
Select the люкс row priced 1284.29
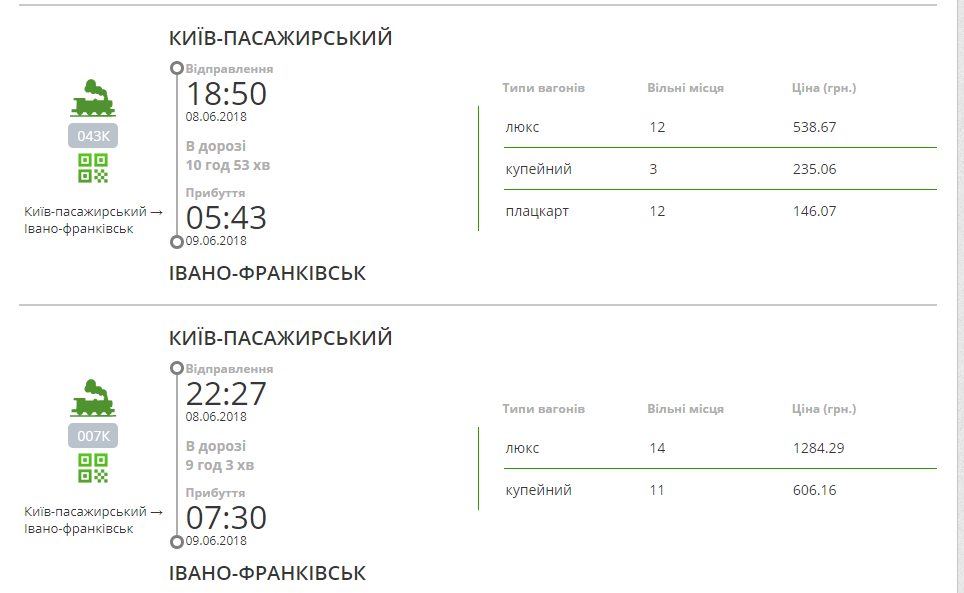coord(707,448)
